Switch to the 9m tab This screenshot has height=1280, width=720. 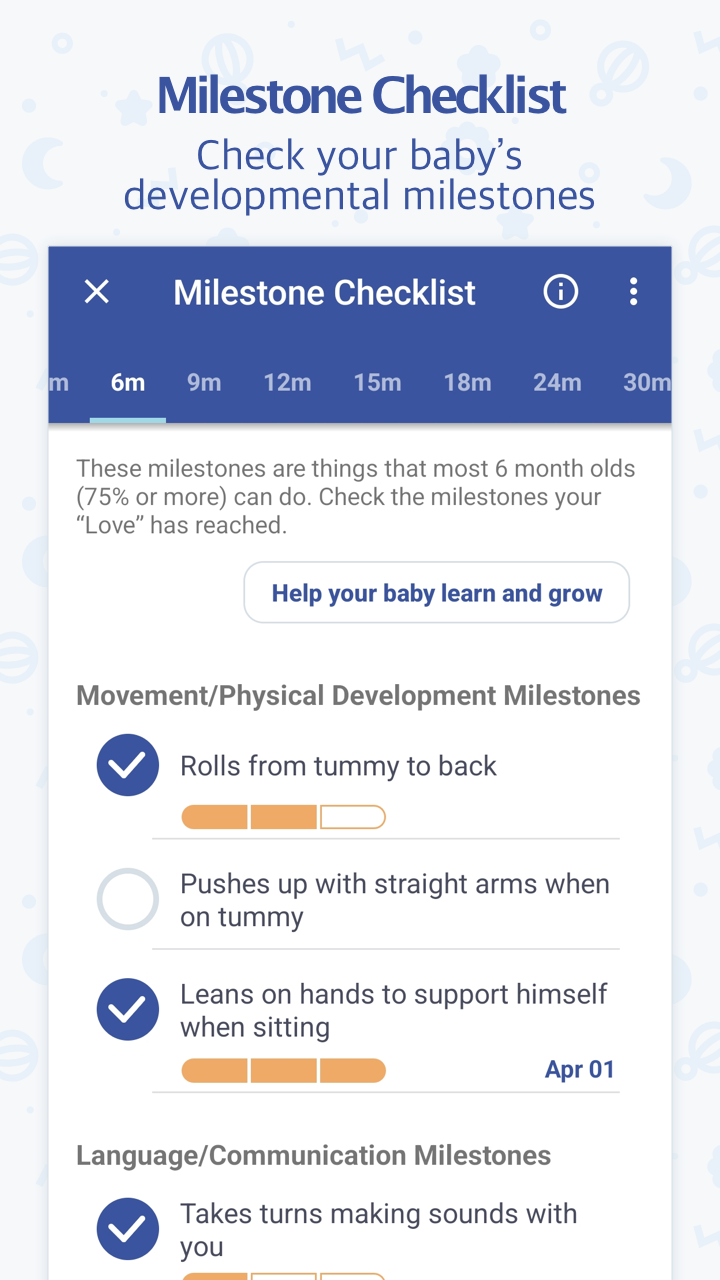(x=204, y=383)
